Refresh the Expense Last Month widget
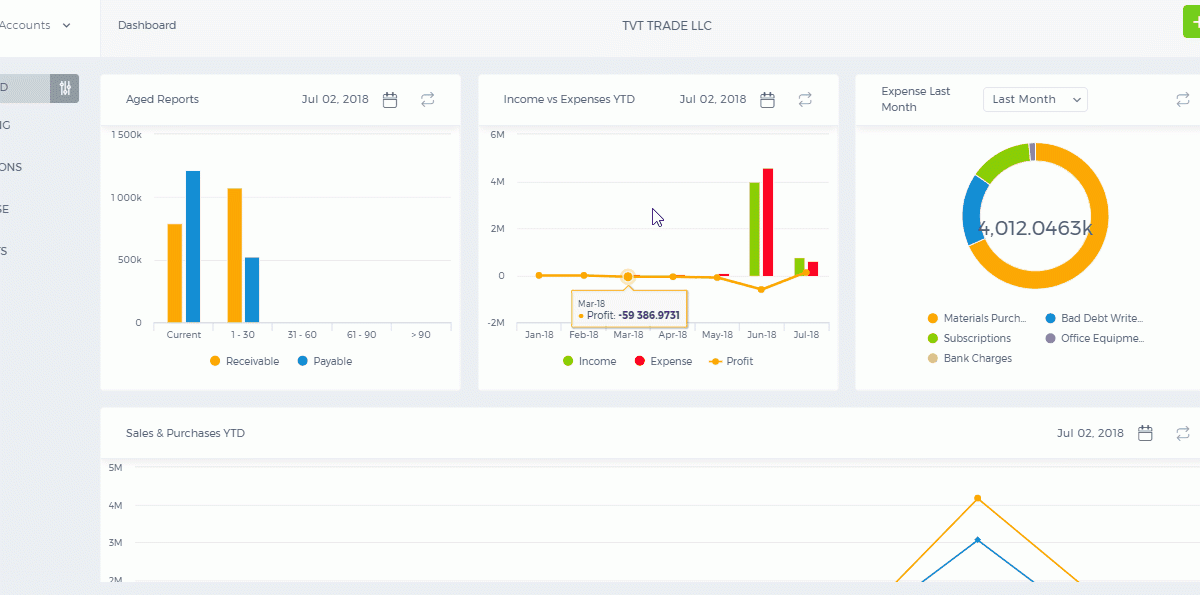Screen dimensions: 1200x595 [x=1183, y=100]
